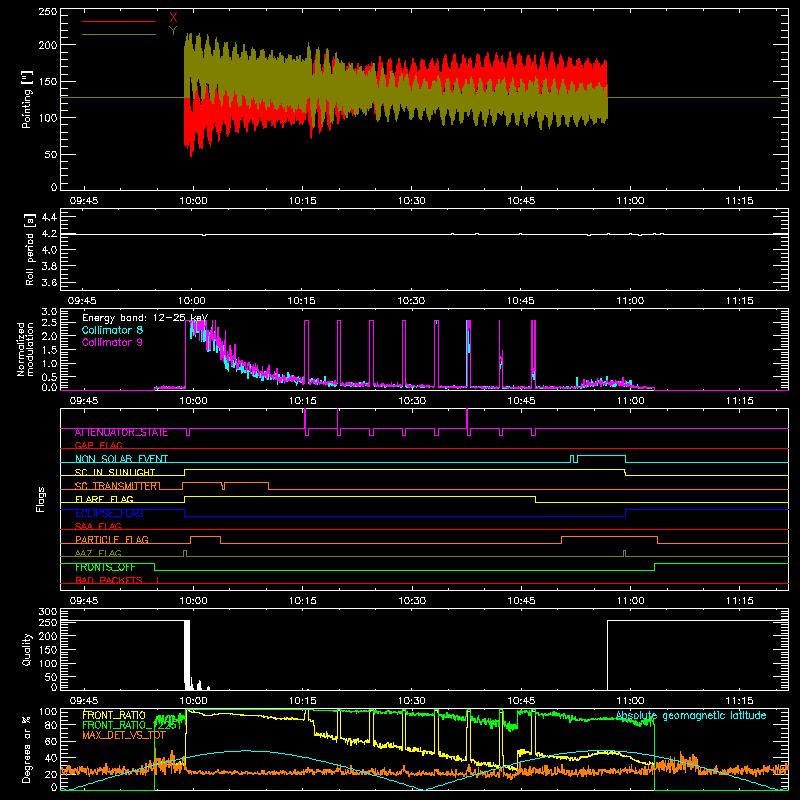Click the AAZ_FLAG label
Screen dimensions: 800x800
point(98,553)
